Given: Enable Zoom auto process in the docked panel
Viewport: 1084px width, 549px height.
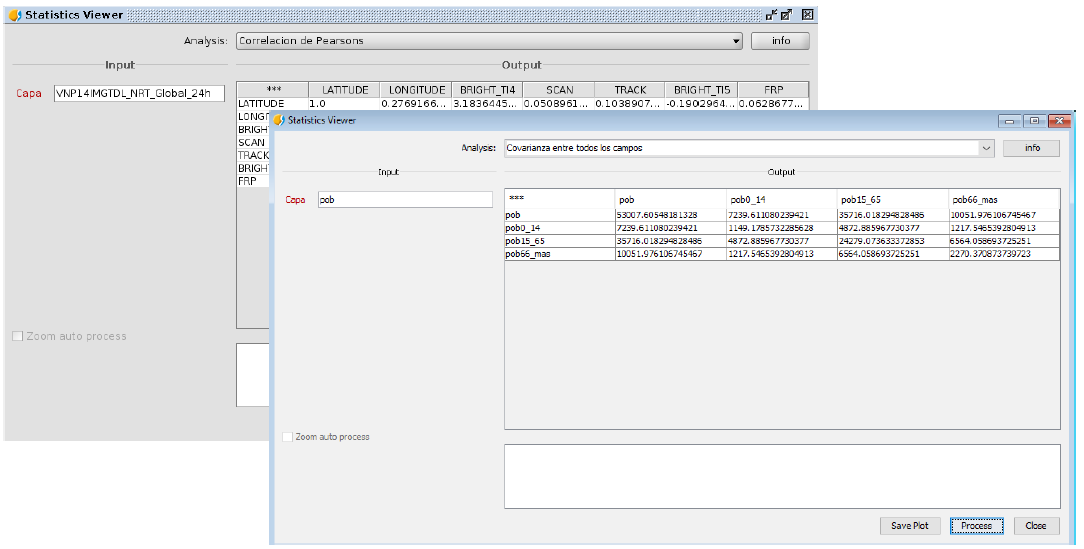Looking at the screenshot, I should click(x=17, y=337).
